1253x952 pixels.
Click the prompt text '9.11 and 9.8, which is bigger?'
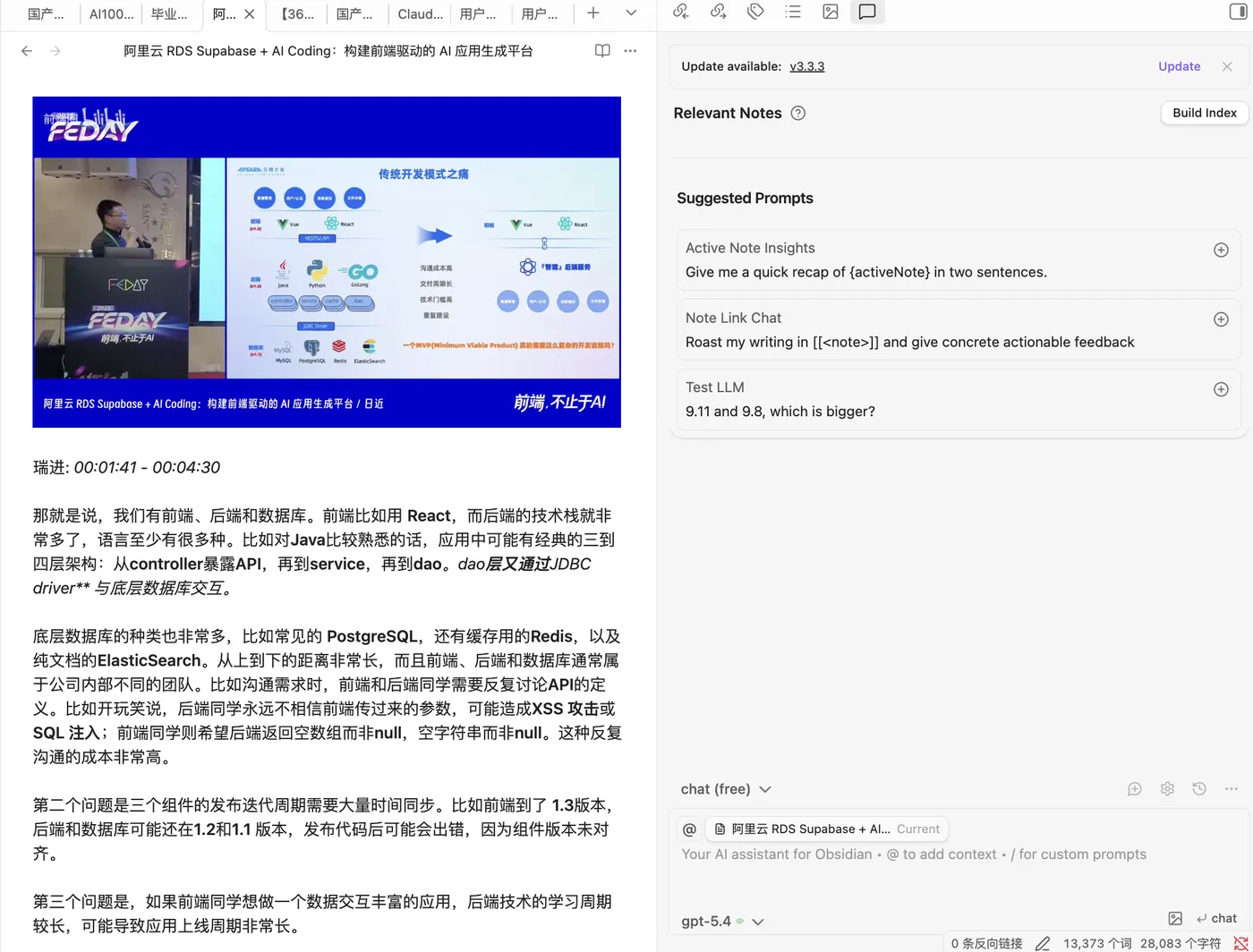click(x=780, y=412)
